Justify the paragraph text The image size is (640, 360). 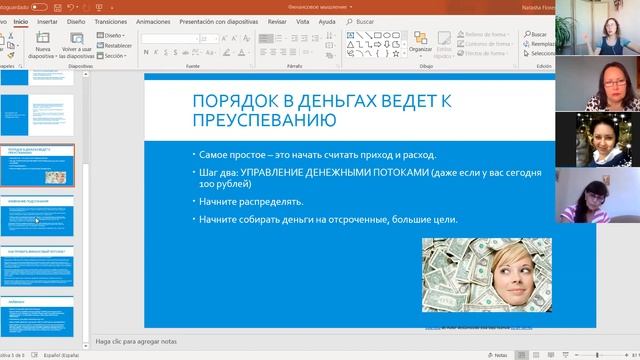(293, 52)
